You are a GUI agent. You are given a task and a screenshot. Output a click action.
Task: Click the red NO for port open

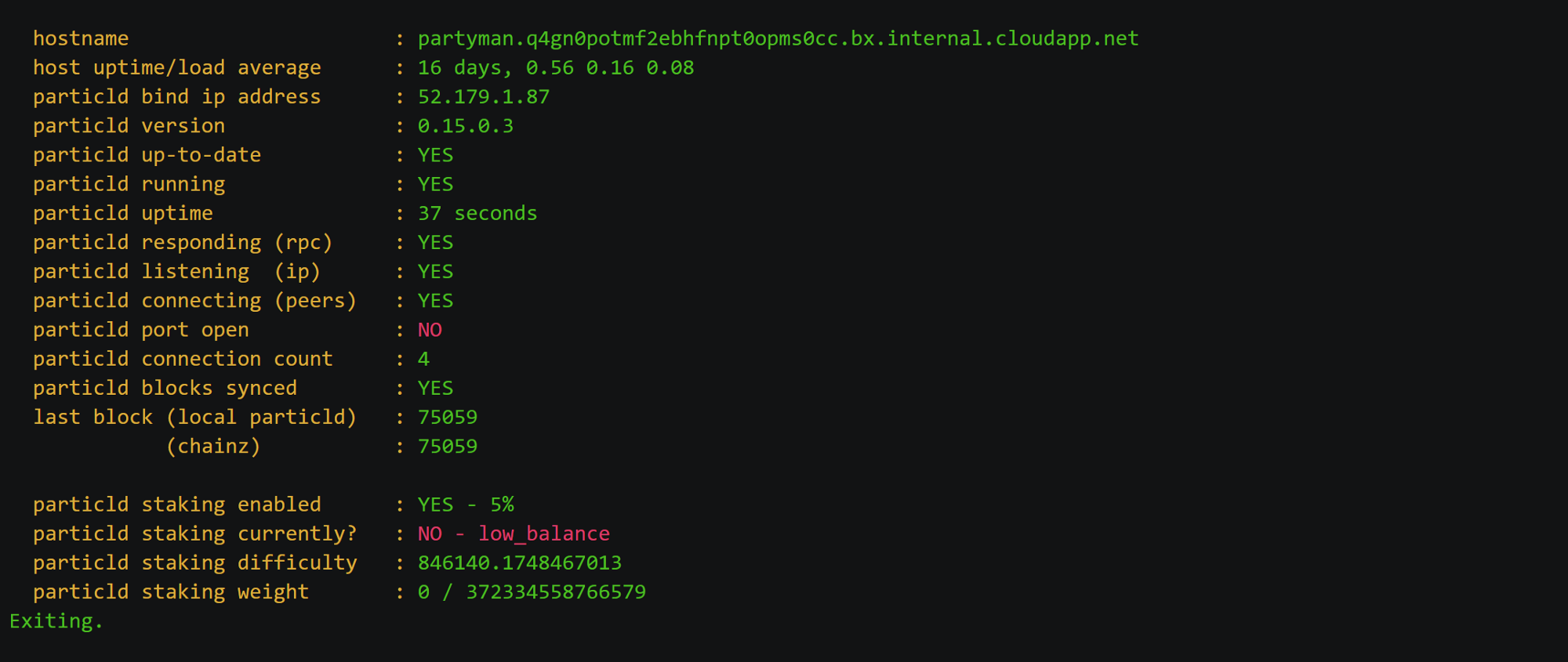430,330
